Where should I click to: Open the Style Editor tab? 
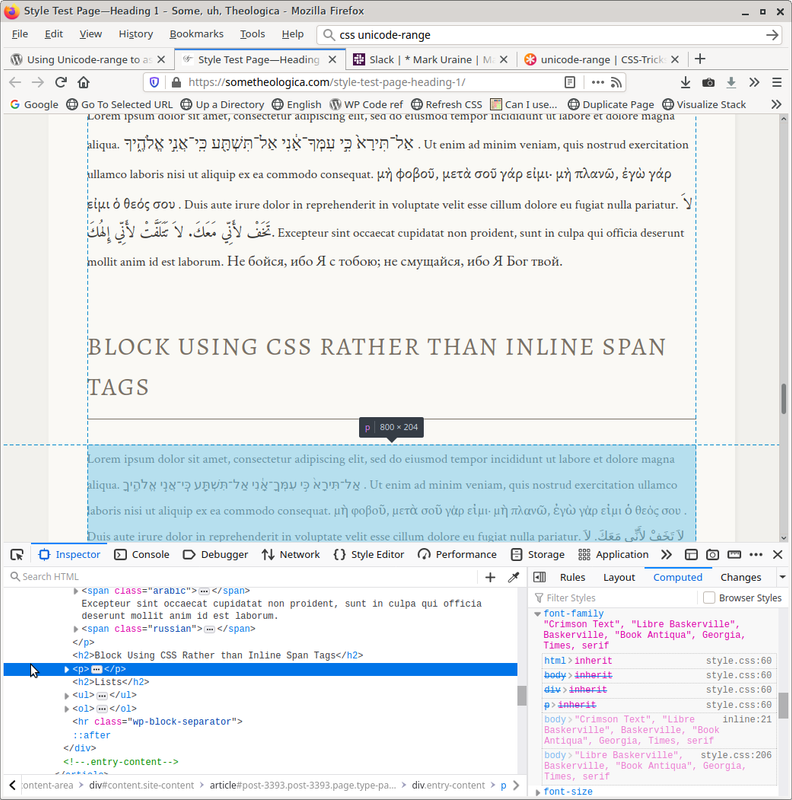[368, 555]
